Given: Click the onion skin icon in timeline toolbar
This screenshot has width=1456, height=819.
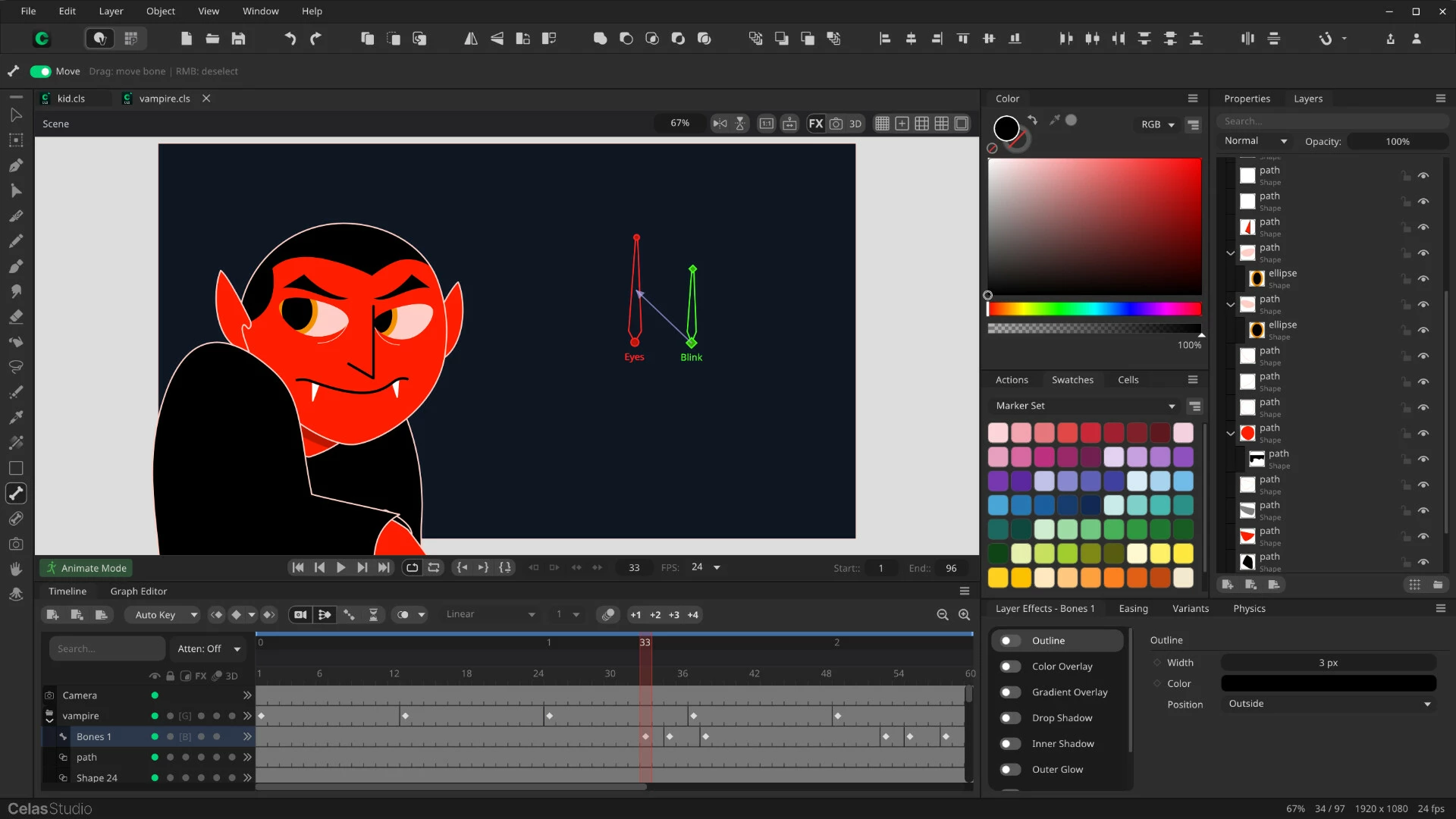Looking at the screenshot, I should pyautogui.click(x=607, y=615).
